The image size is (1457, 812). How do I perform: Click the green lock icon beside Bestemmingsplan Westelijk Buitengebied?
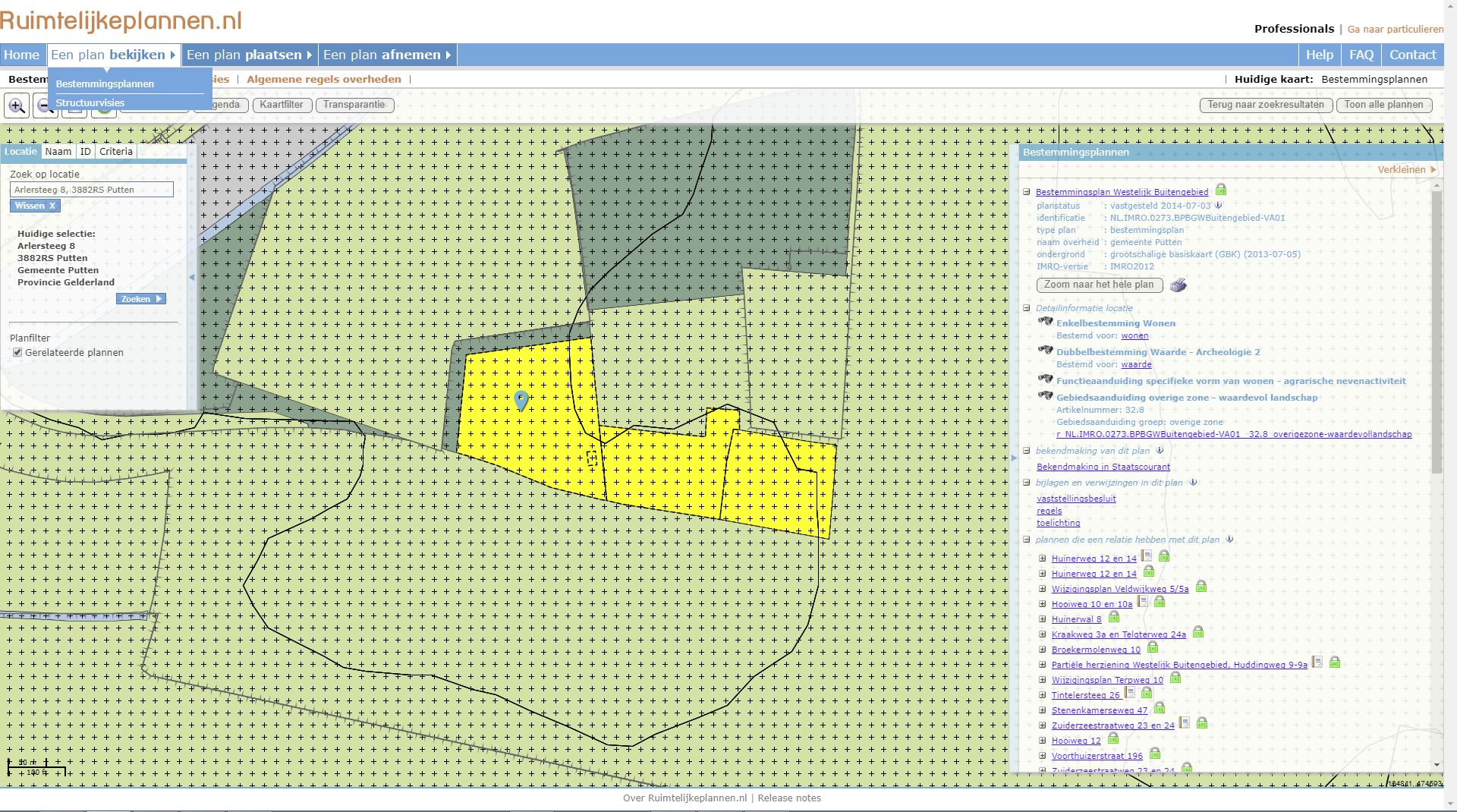pos(1221,190)
